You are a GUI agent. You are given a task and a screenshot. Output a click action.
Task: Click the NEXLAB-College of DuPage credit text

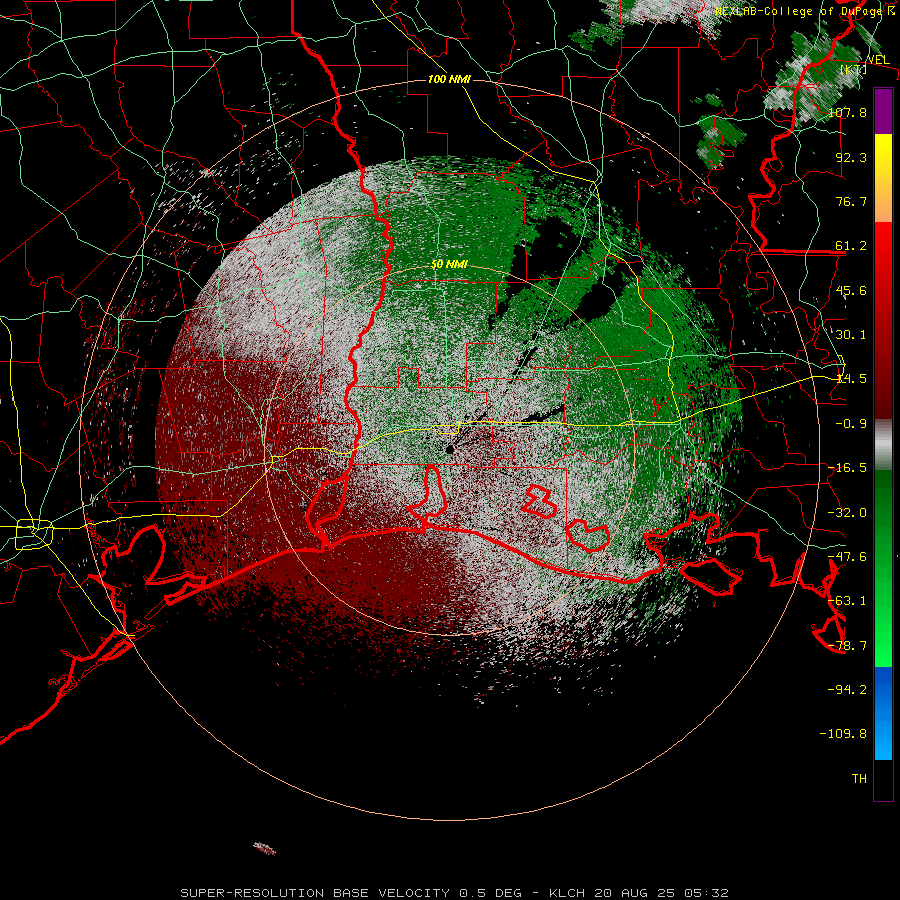click(804, 11)
